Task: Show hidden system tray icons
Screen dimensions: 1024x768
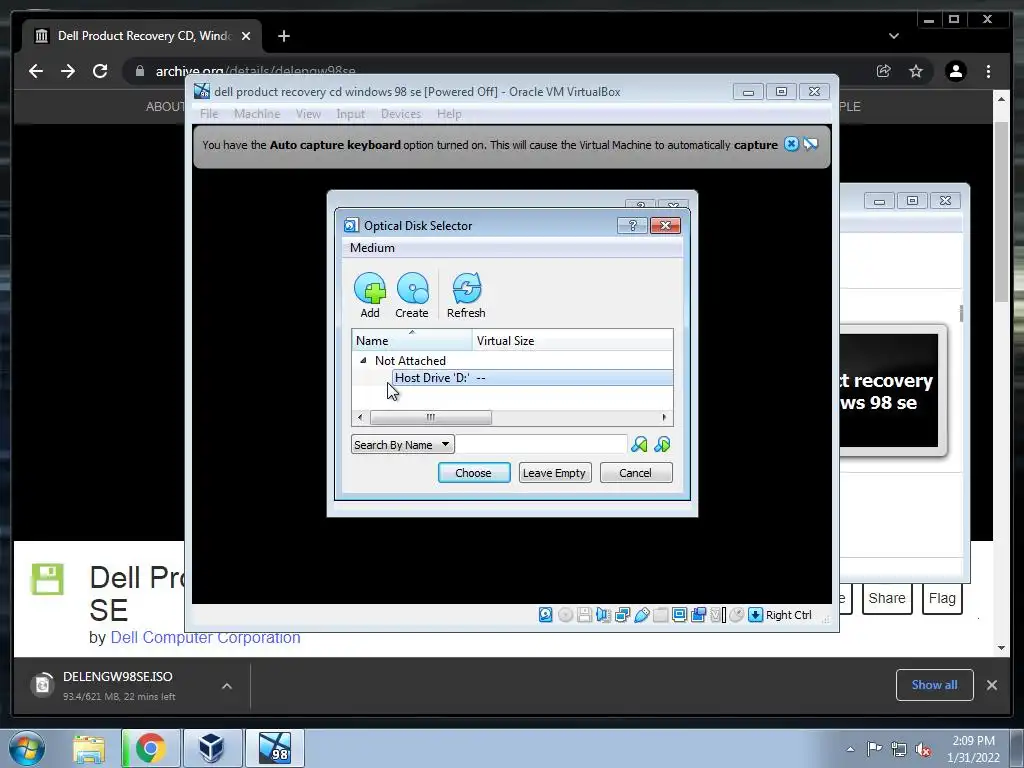Action: click(850, 750)
